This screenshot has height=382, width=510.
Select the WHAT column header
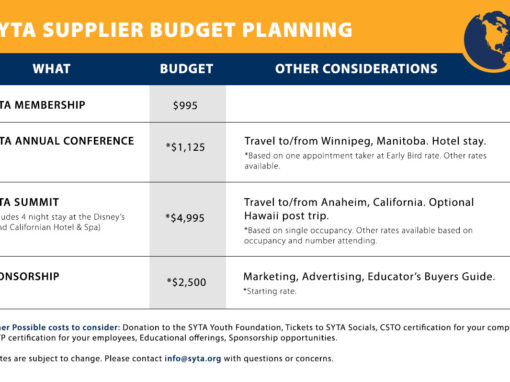[x=52, y=69]
